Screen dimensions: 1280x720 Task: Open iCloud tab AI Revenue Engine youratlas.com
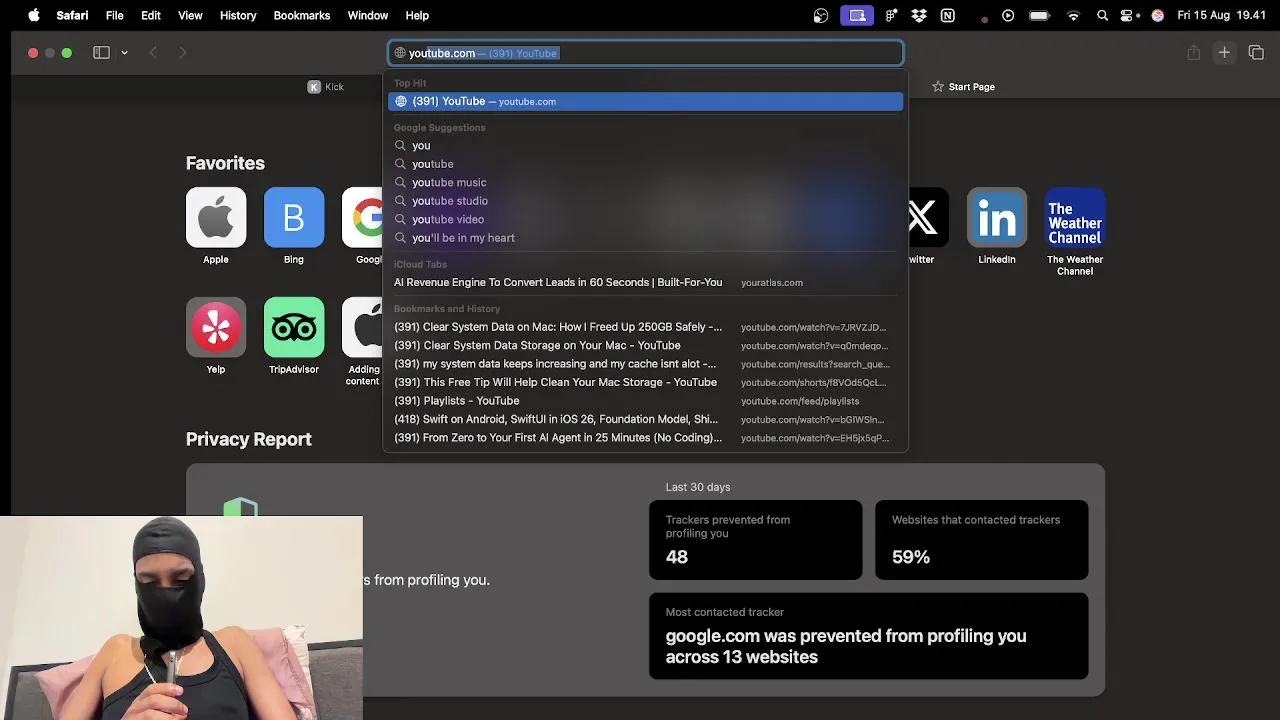point(646,282)
